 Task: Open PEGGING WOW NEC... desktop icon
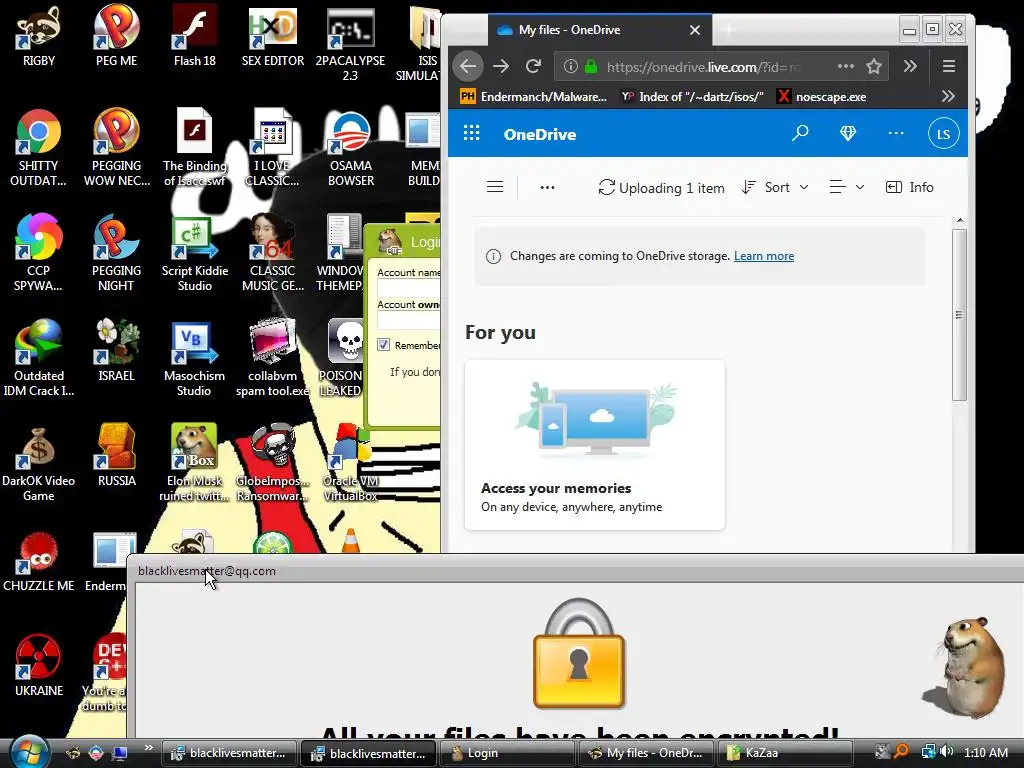click(116, 148)
